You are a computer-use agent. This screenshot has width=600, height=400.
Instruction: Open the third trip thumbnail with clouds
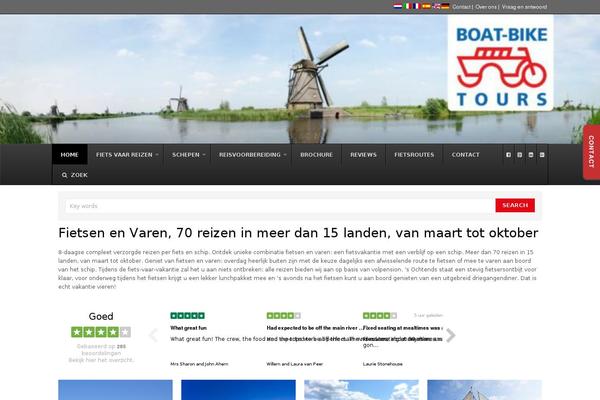point(361,390)
